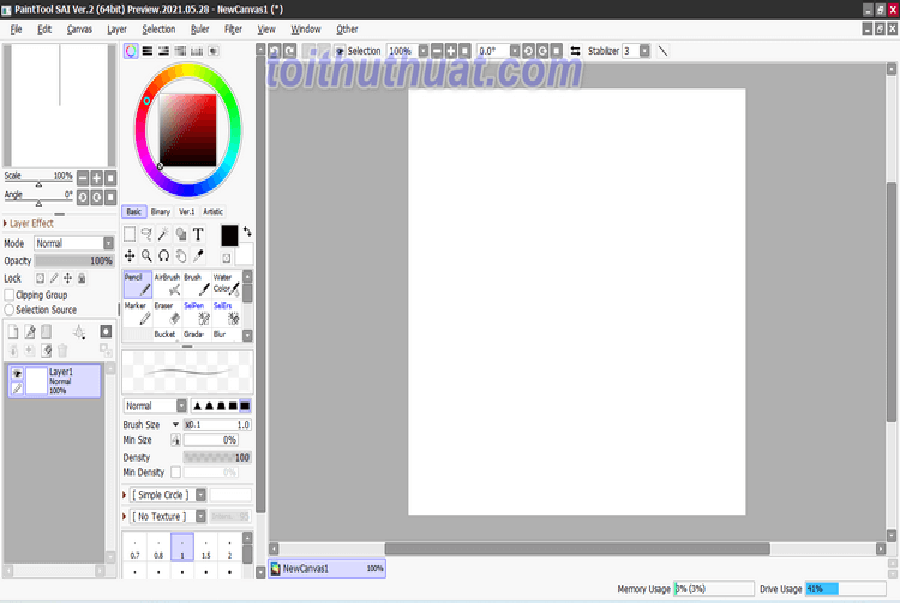Choose the Marker brush tool

(138, 314)
